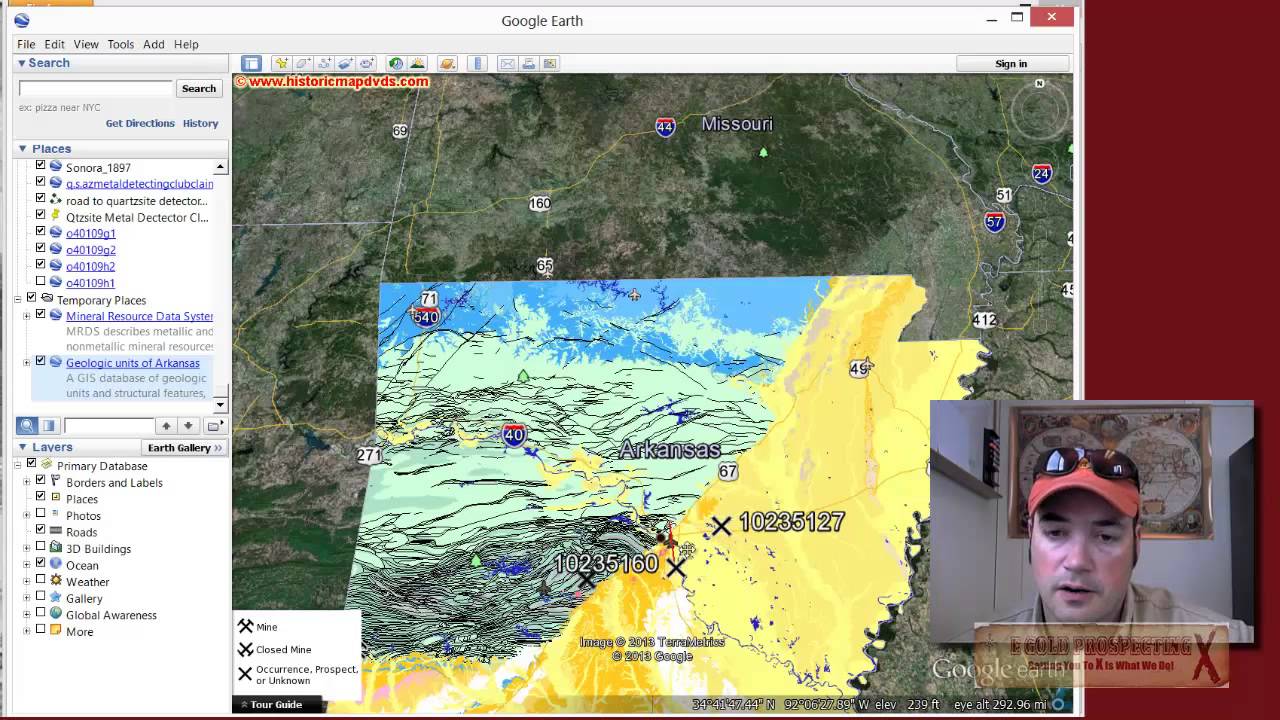Click Places scrollbar down arrow
The width and height of the screenshot is (1280, 720).
point(220,405)
